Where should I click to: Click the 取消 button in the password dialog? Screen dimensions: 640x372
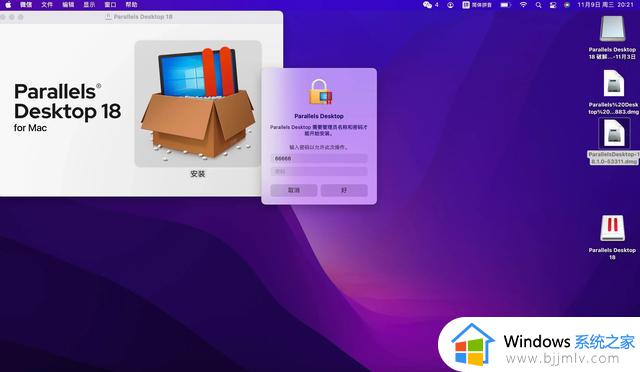point(294,190)
